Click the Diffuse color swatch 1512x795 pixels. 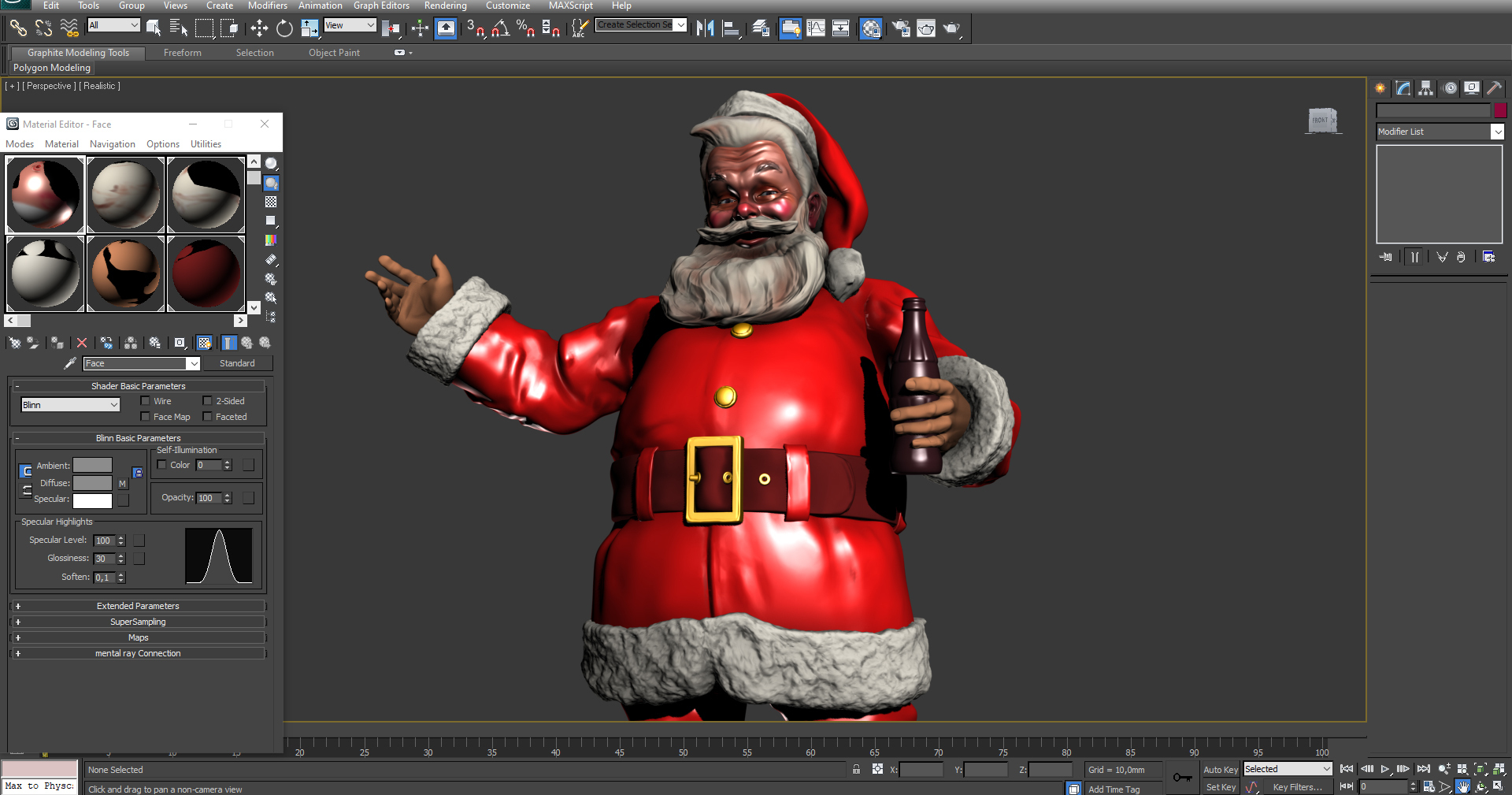coord(93,483)
